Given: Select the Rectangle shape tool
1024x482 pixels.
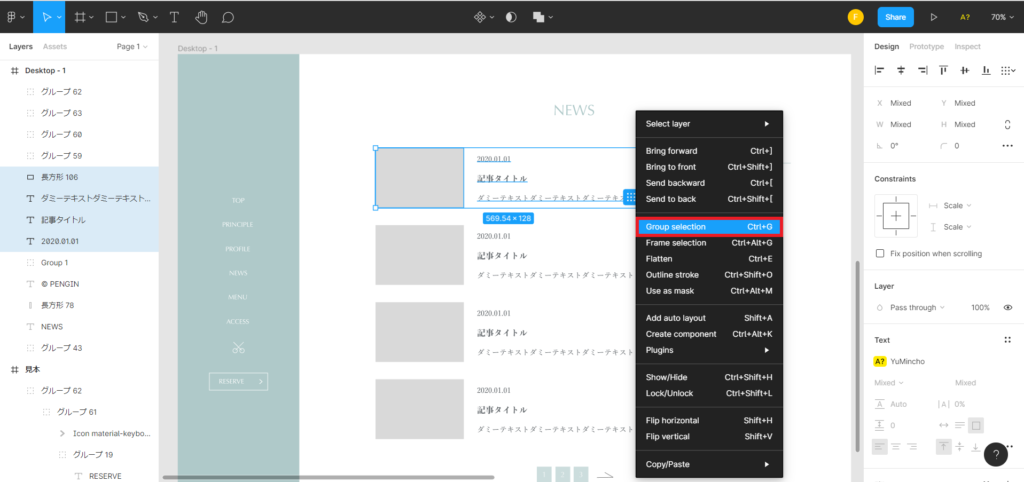Looking at the screenshot, I should [112, 17].
